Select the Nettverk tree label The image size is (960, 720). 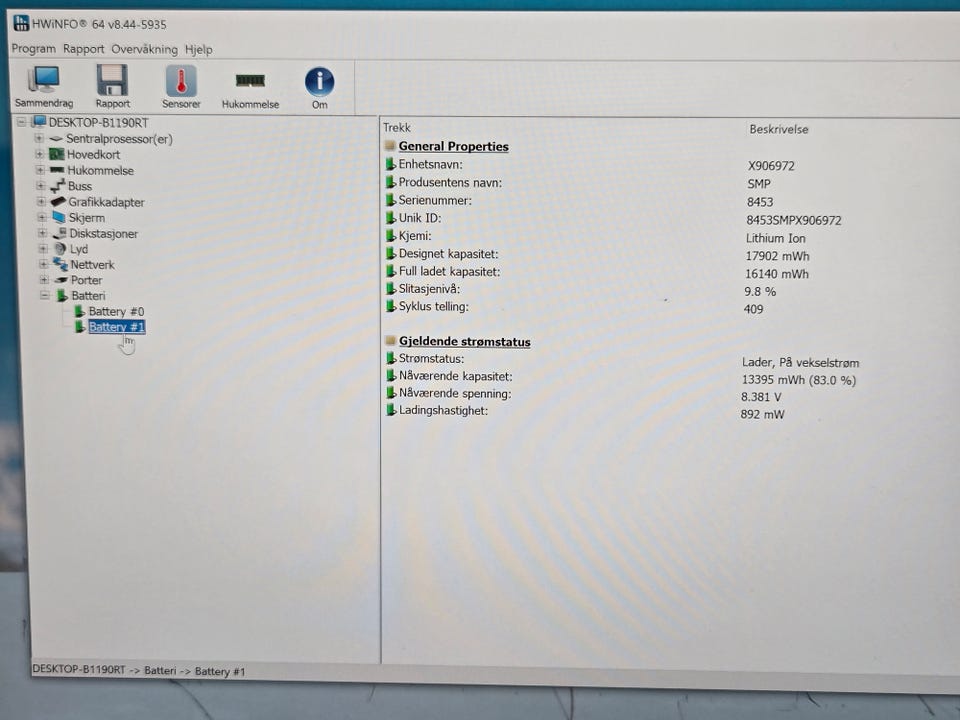point(92,264)
